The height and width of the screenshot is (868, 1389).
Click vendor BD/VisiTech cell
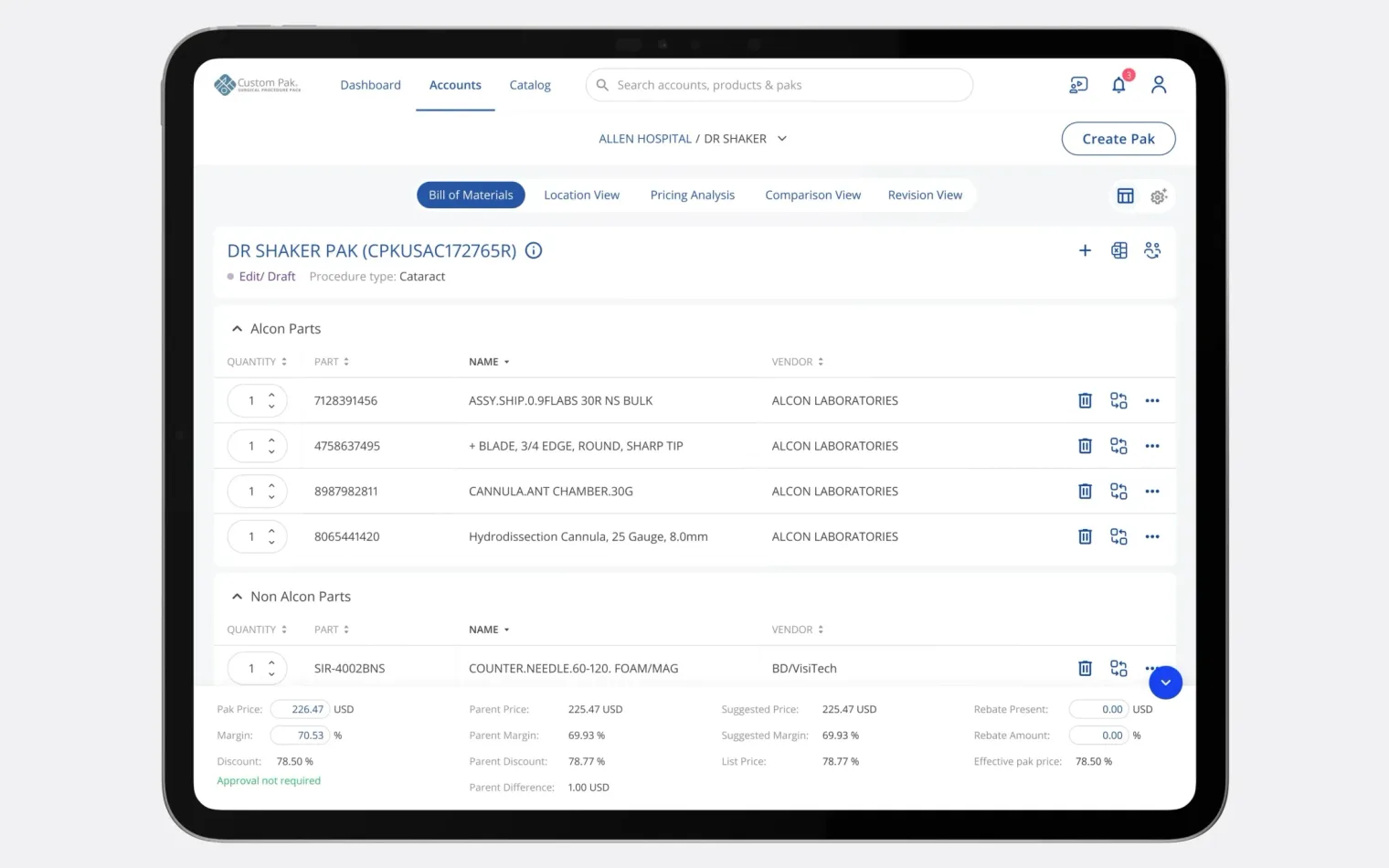[804, 669]
